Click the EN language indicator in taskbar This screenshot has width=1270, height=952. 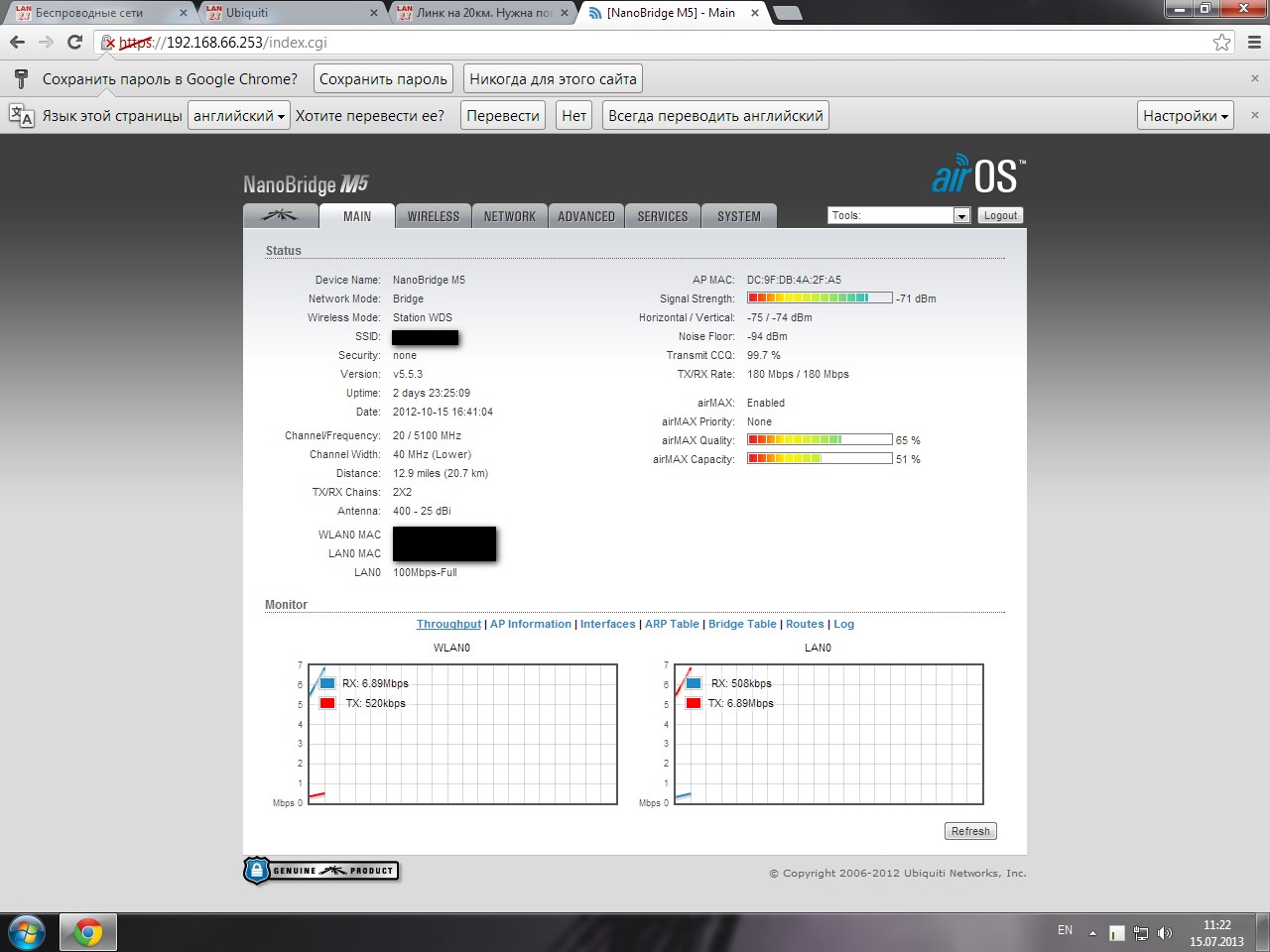pyautogui.click(x=1065, y=930)
